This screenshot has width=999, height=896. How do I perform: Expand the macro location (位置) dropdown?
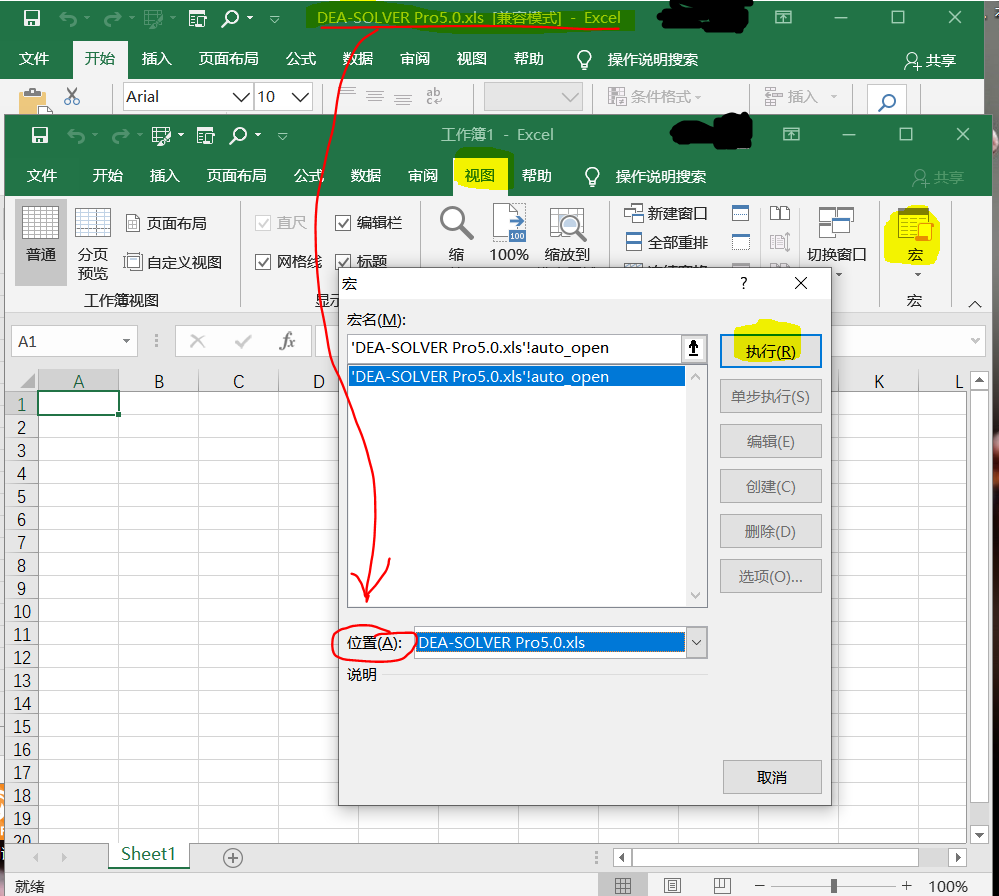point(696,643)
